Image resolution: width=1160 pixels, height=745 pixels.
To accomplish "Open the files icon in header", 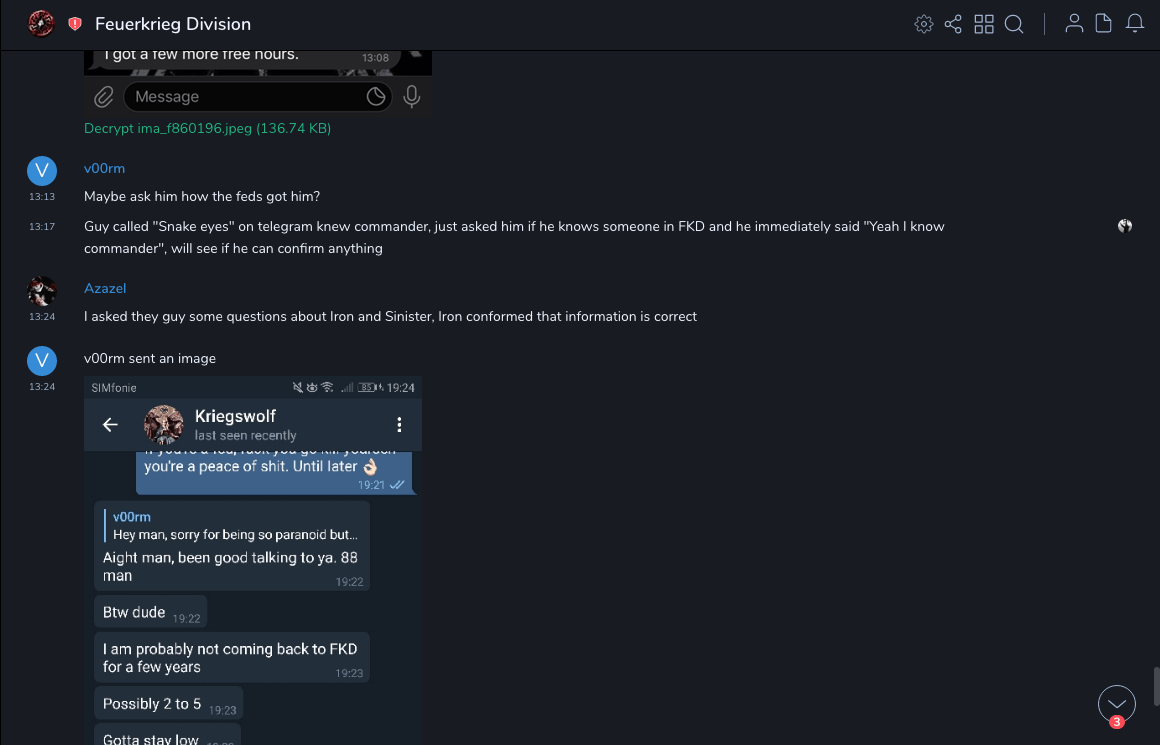I will [1104, 24].
